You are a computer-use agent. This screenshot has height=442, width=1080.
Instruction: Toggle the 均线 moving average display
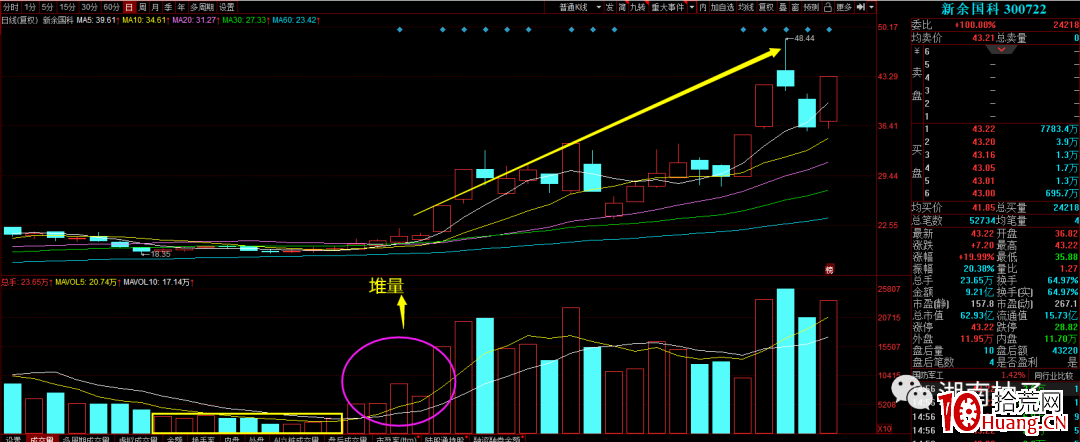coord(746,8)
